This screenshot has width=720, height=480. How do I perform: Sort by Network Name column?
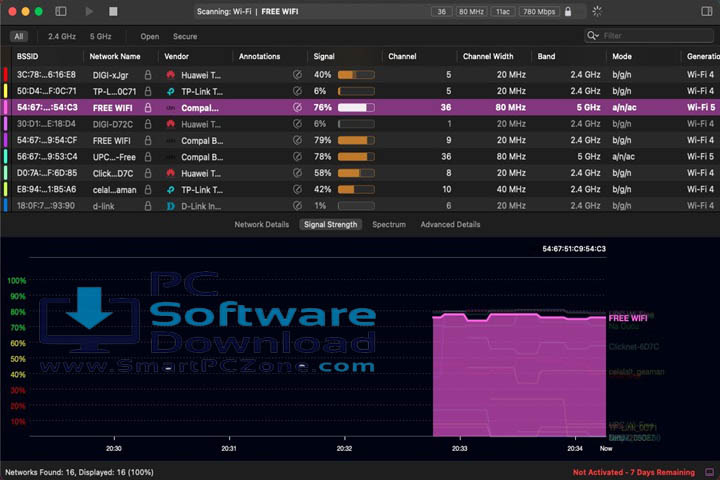[x=115, y=56]
